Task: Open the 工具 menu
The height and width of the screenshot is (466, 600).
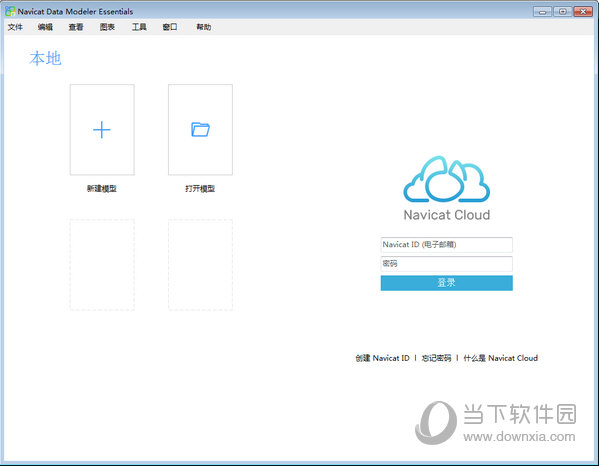Action: [x=139, y=27]
